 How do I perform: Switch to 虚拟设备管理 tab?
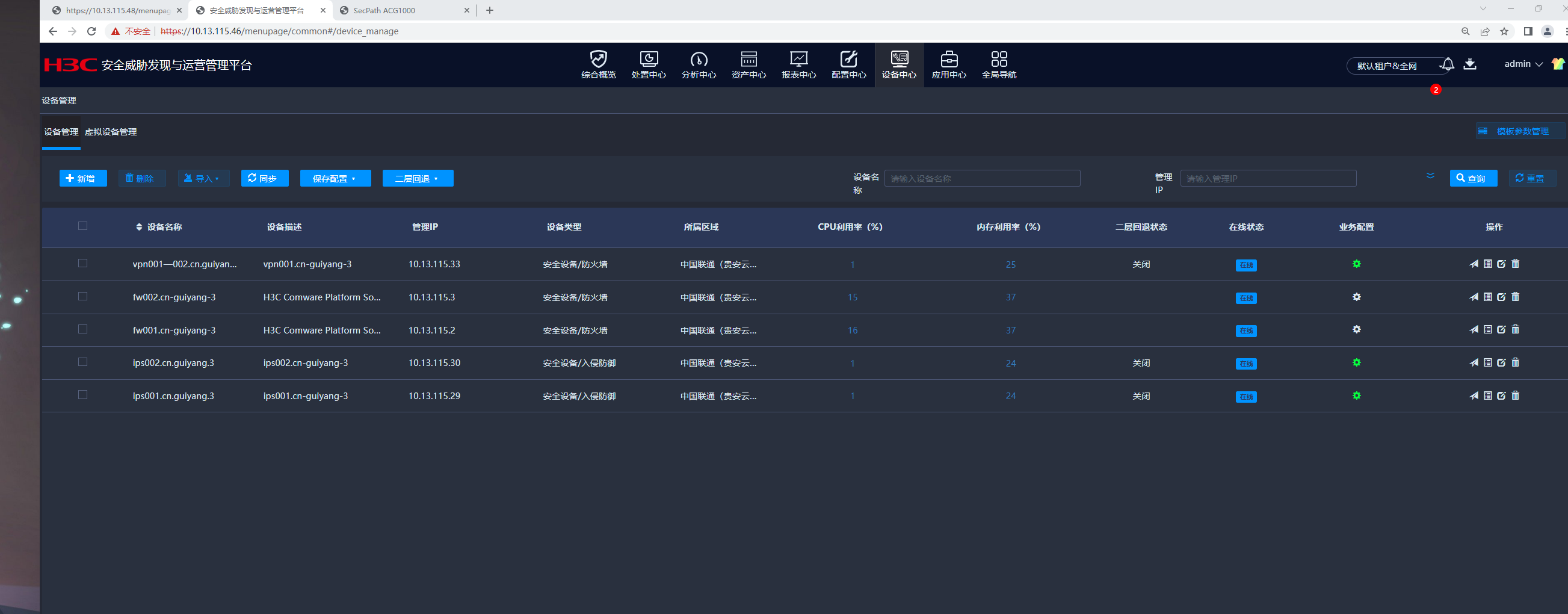111,132
